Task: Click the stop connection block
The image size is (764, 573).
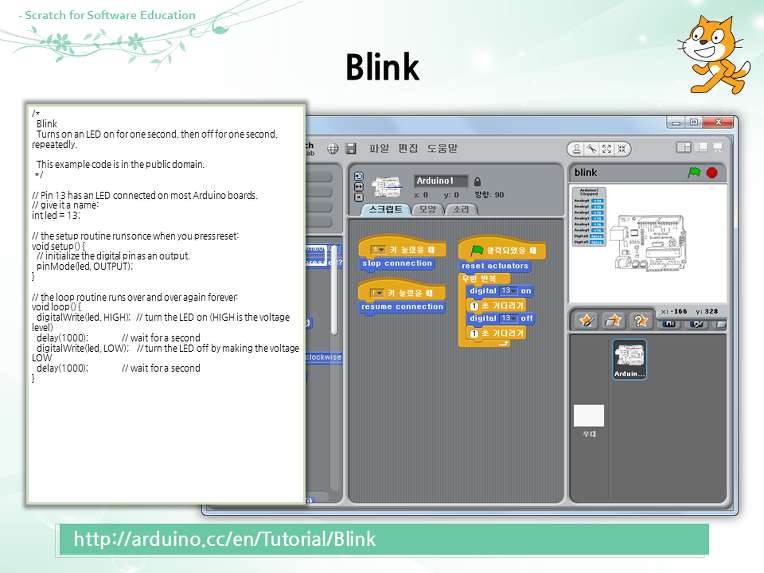Action: (x=397, y=264)
